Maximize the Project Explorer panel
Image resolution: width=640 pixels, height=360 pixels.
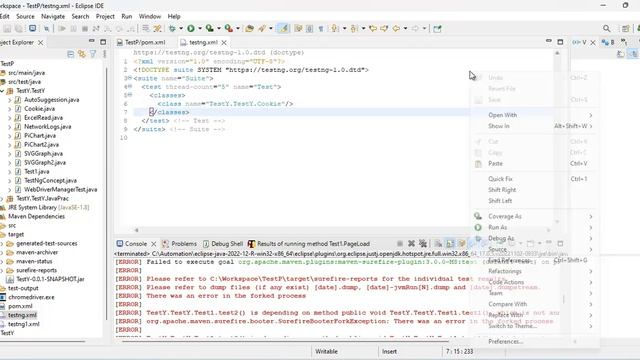[x=103, y=42]
